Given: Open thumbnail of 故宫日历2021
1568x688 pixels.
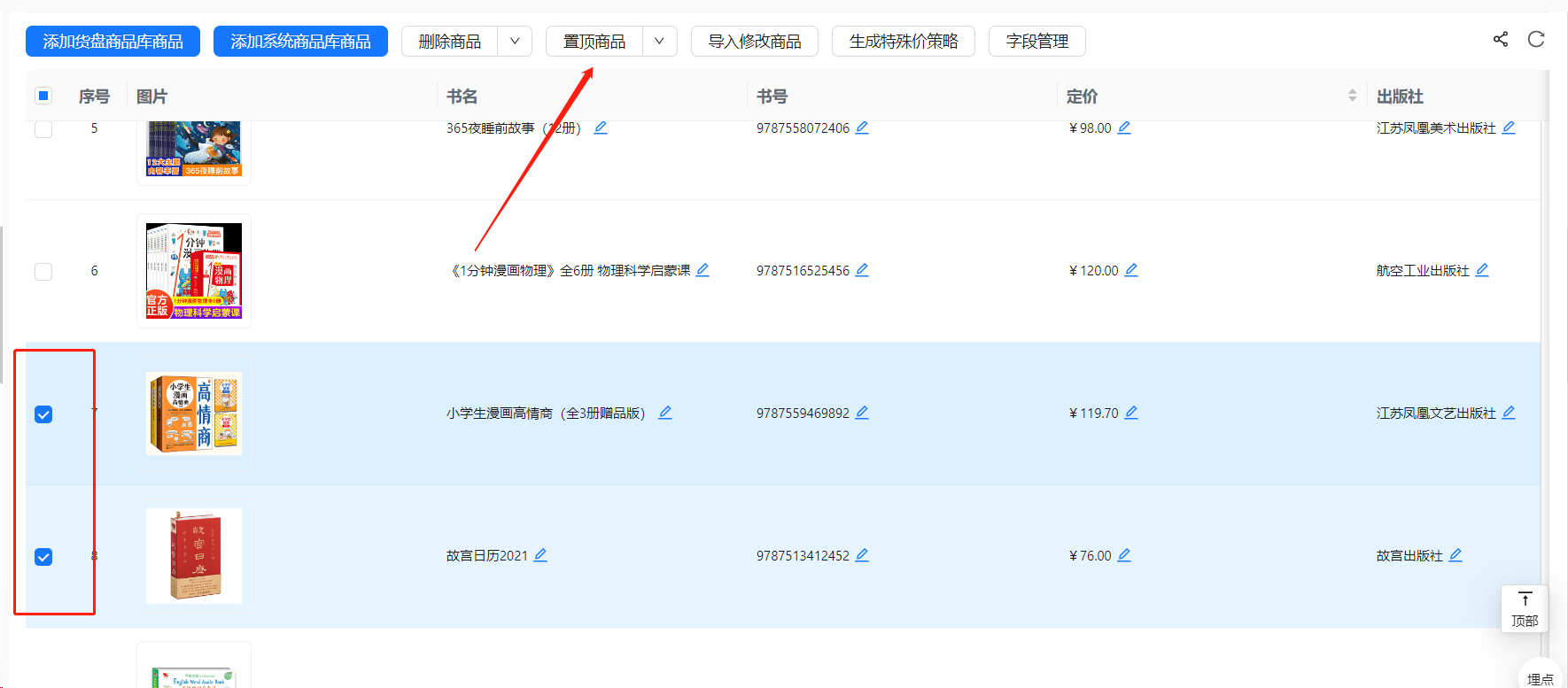Looking at the screenshot, I should click(x=194, y=556).
